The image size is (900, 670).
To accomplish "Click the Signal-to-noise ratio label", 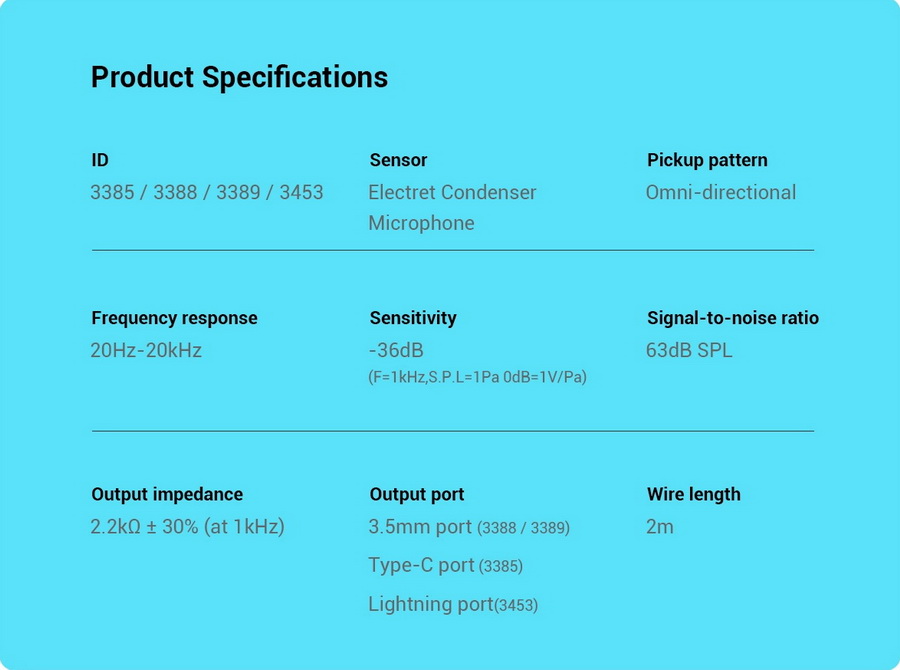I will click(733, 318).
